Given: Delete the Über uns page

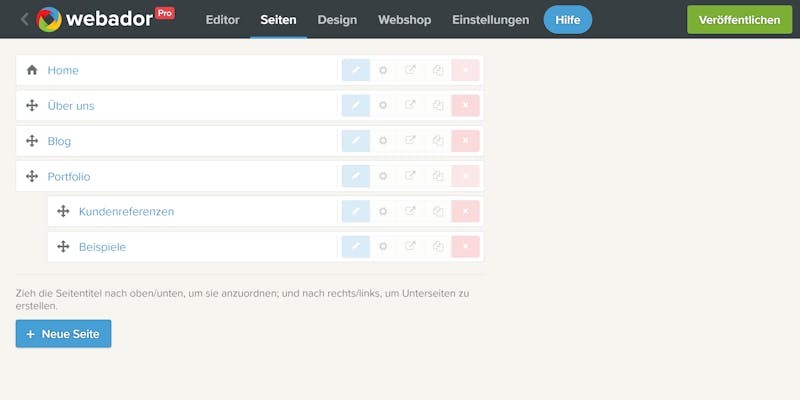Looking at the screenshot, I should 465,105.
